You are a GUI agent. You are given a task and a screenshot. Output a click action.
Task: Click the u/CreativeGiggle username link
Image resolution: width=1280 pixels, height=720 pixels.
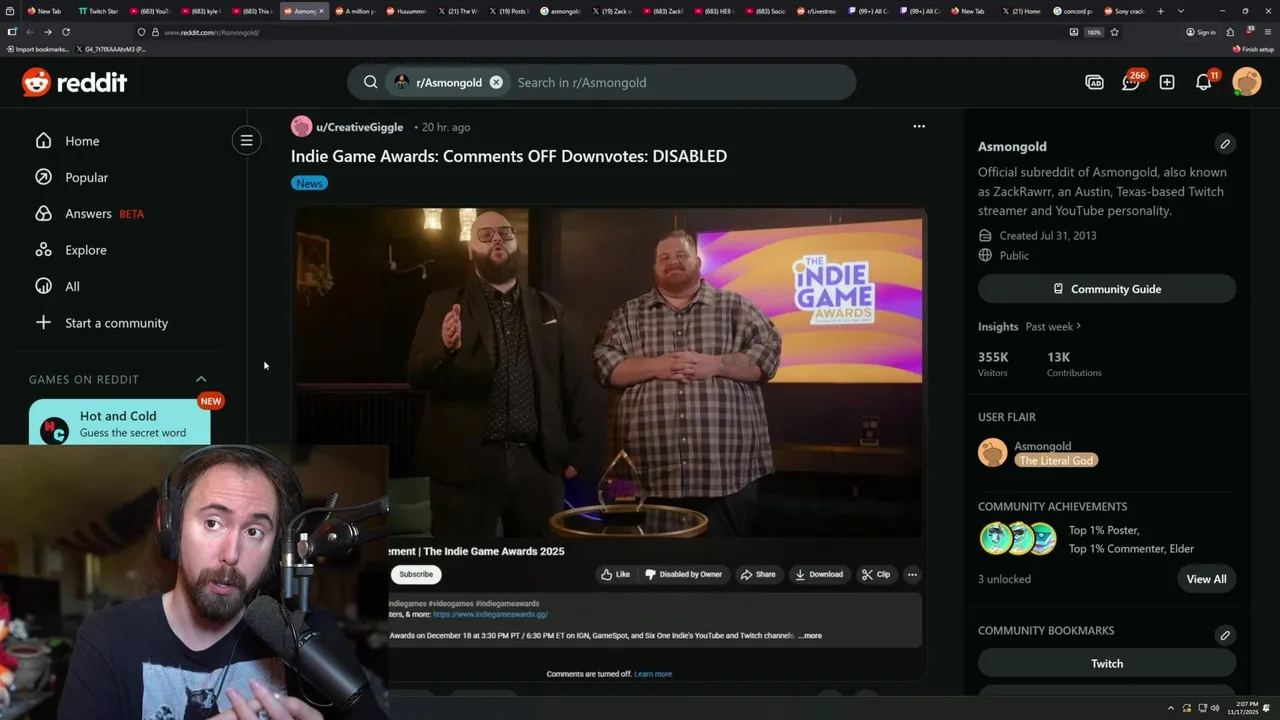click(360, 127)
